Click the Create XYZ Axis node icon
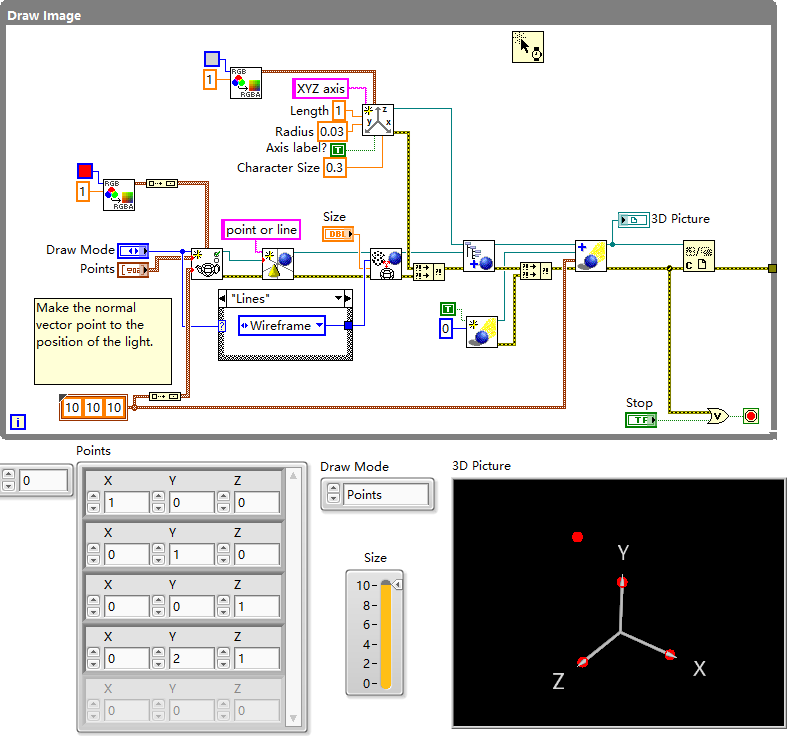 [378, 120]
